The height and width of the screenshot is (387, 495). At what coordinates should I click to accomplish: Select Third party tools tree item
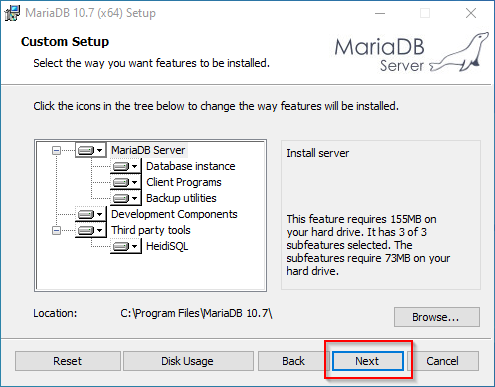151,230
